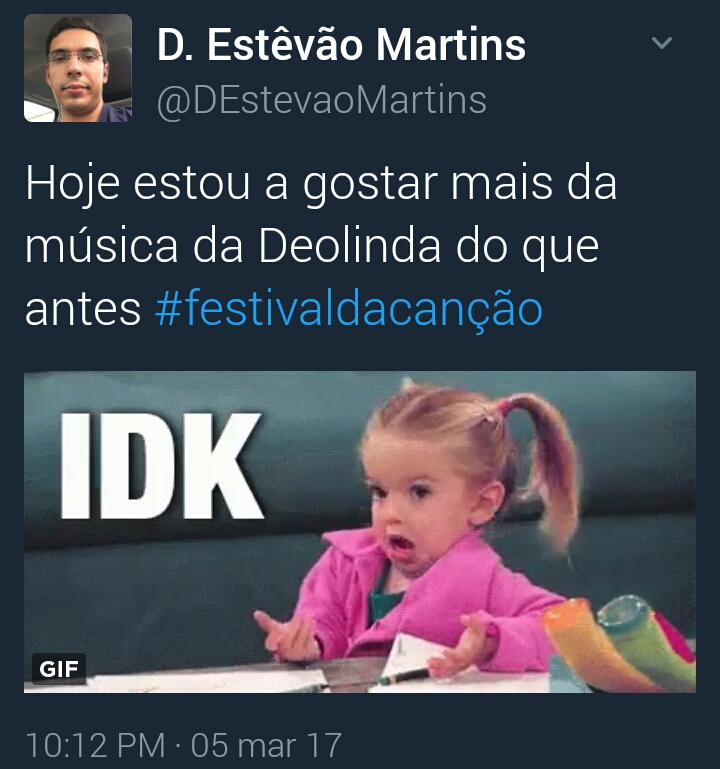Click the word música in the tweet

point(102,246)
